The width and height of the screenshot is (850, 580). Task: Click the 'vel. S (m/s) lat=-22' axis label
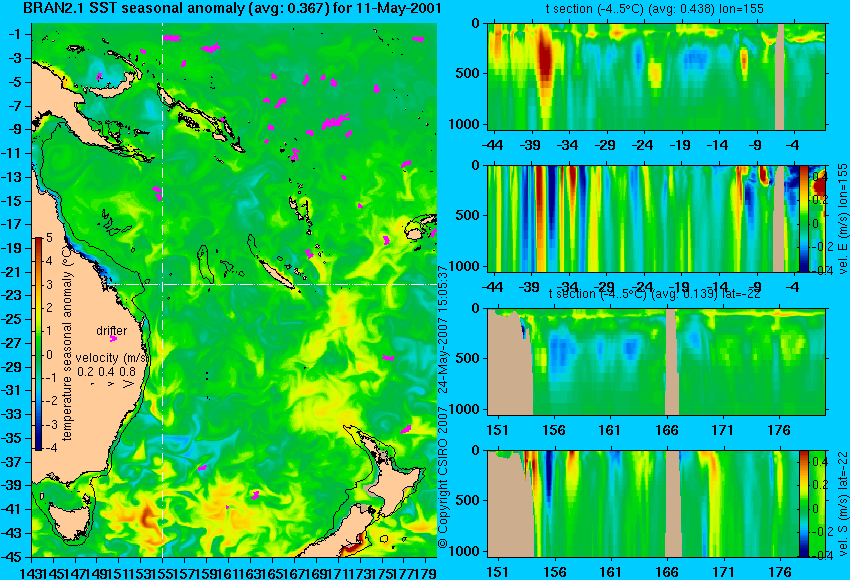point(843,503)
